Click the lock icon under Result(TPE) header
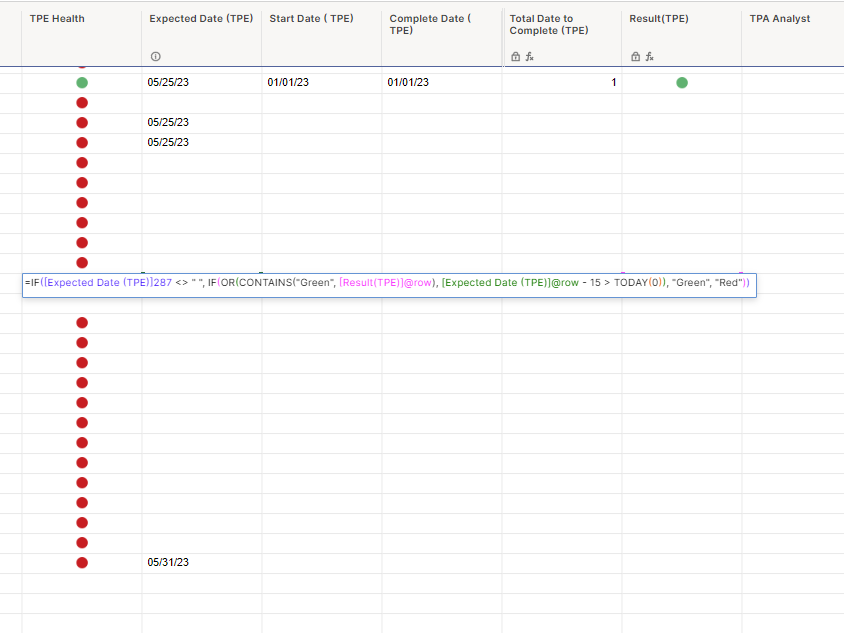This screenshot has height=633, width=844. 636,57
